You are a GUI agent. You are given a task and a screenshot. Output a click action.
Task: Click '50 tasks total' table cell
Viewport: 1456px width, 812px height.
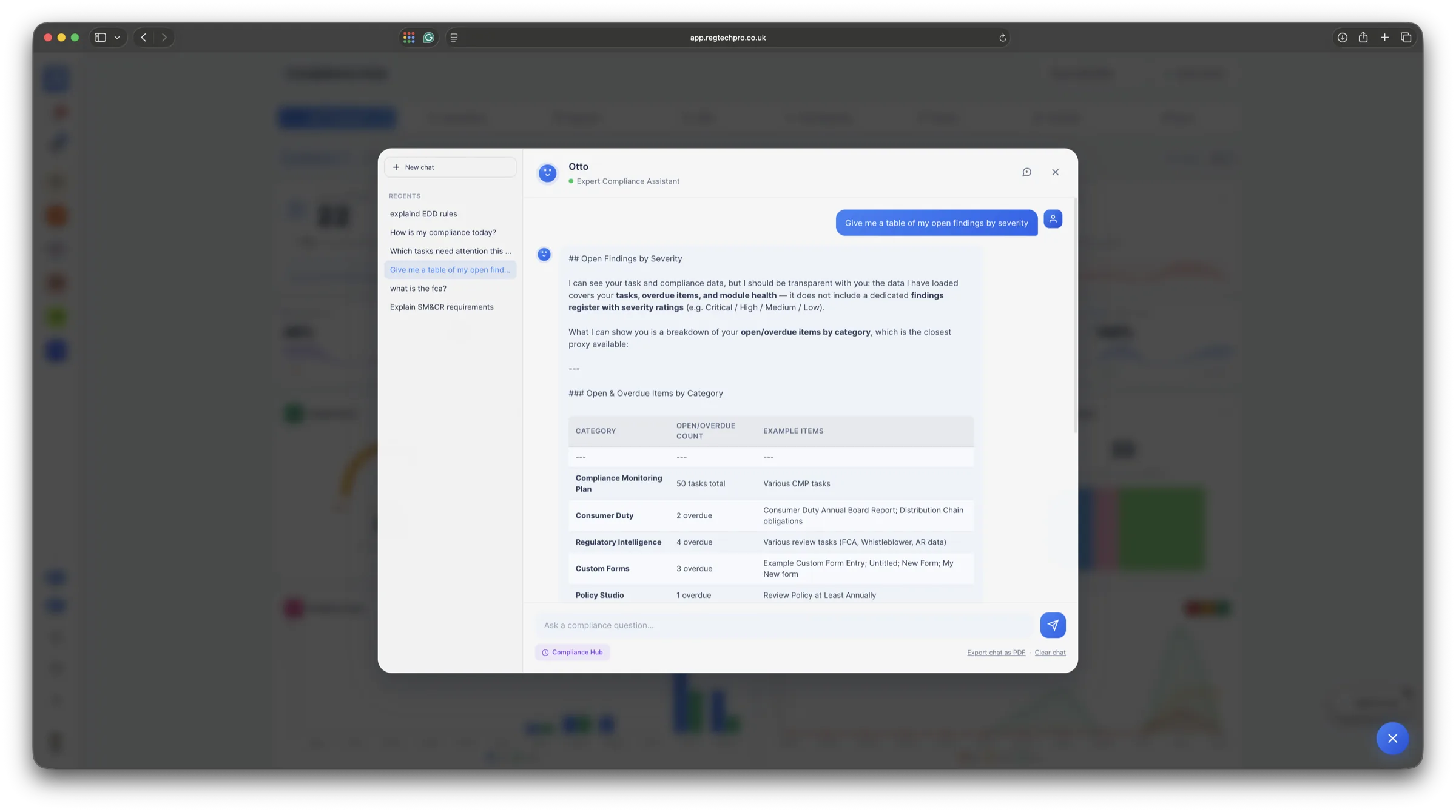pos(701,483)
